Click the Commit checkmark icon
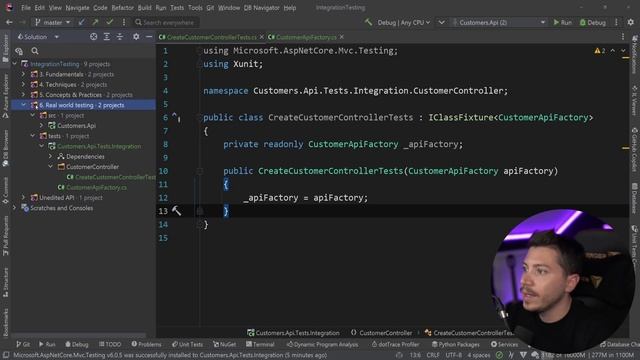The height and width of the screenshot is (360, 640). point(109,22)
